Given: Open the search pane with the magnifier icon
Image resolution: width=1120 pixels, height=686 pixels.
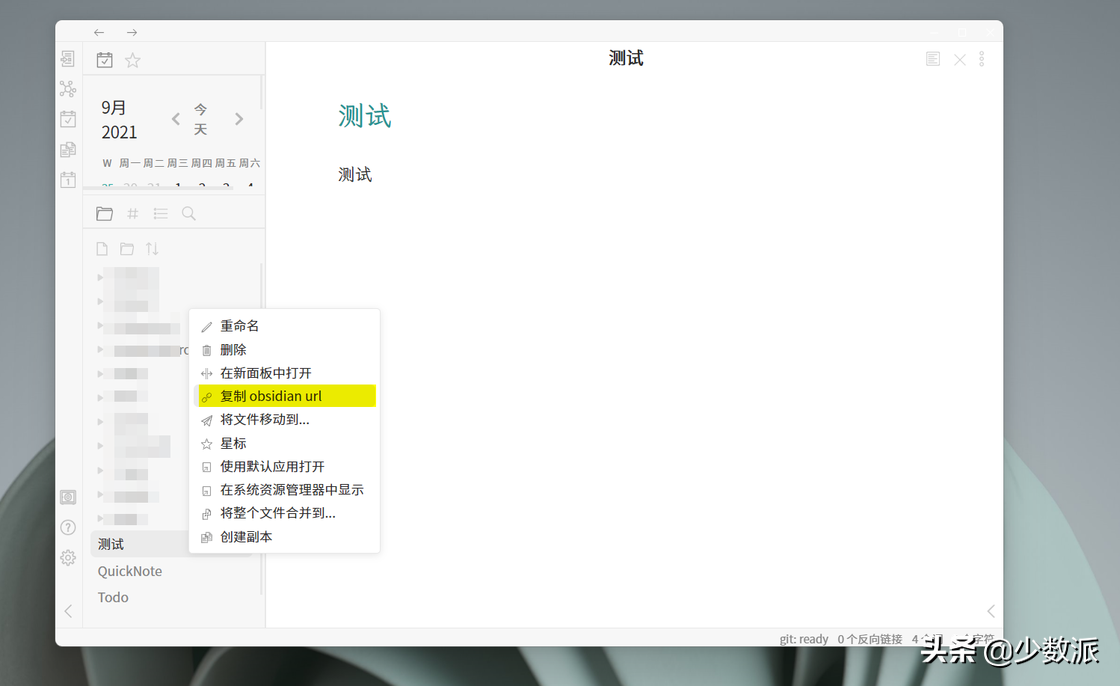Looking at the screenshot, I should pos(188,213).
